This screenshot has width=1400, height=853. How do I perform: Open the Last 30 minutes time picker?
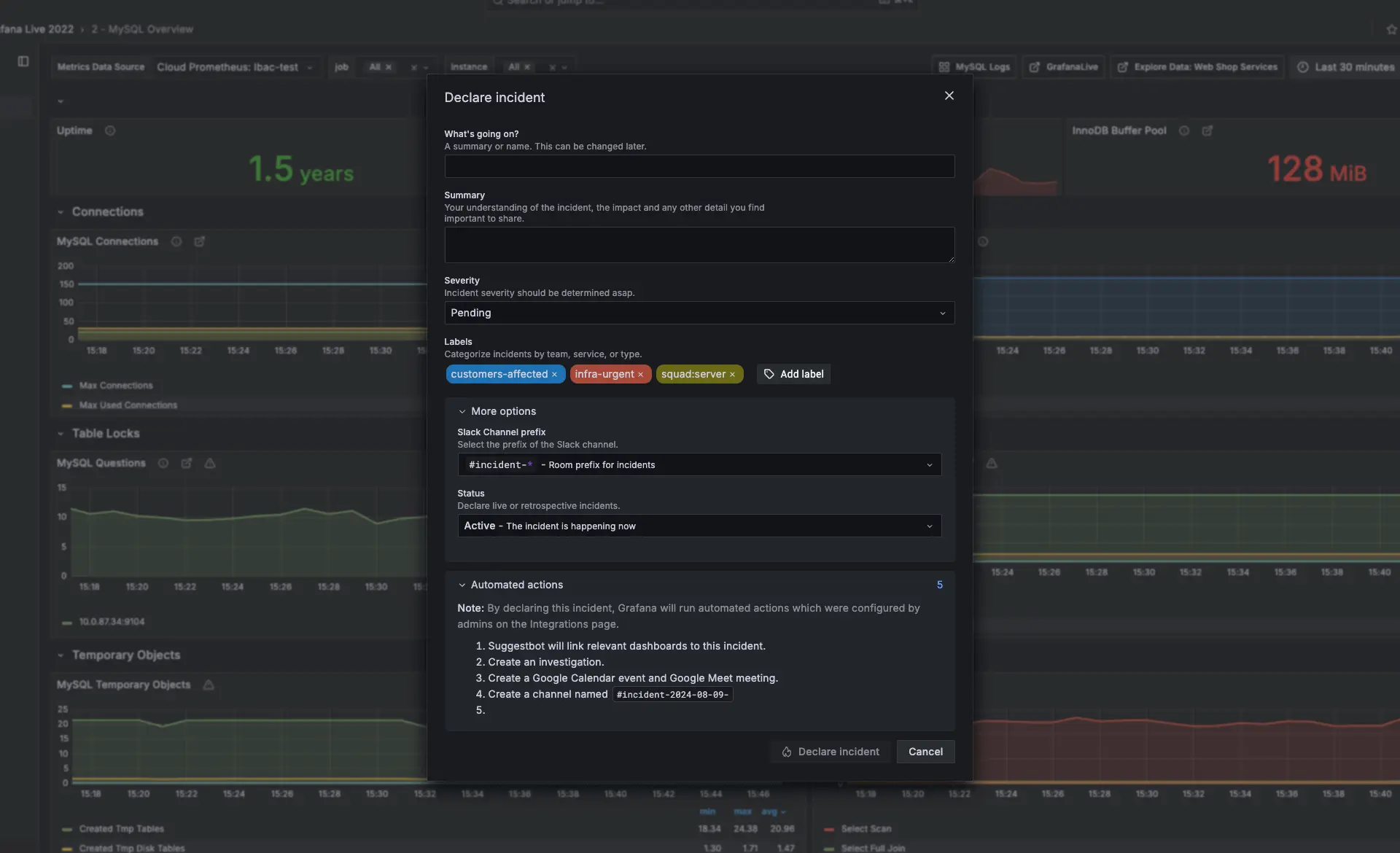(x=1345, y=67)
